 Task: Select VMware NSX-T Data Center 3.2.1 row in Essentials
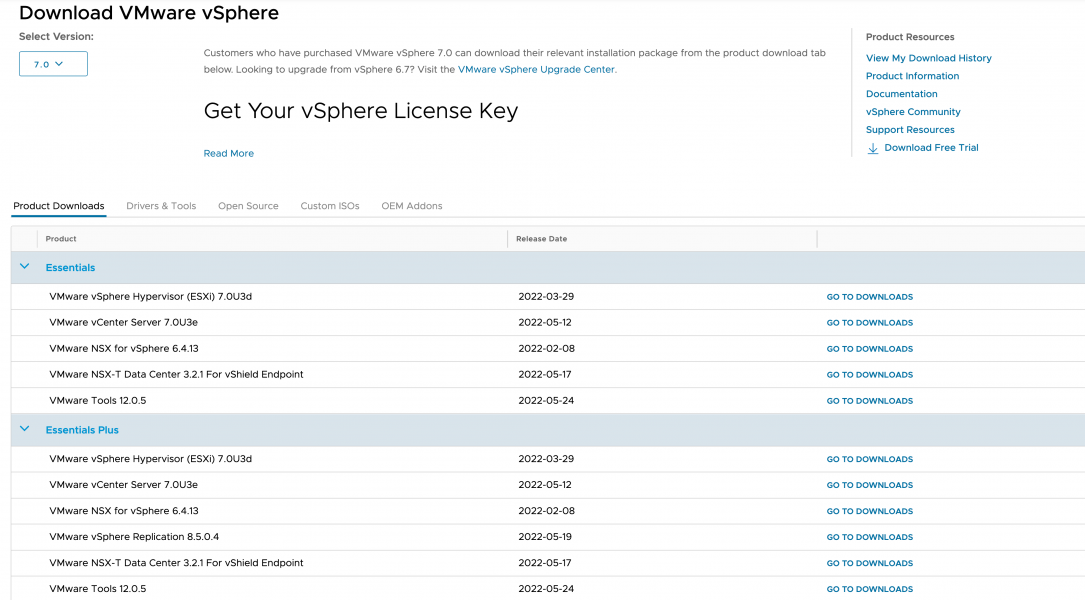coord(176,374)
